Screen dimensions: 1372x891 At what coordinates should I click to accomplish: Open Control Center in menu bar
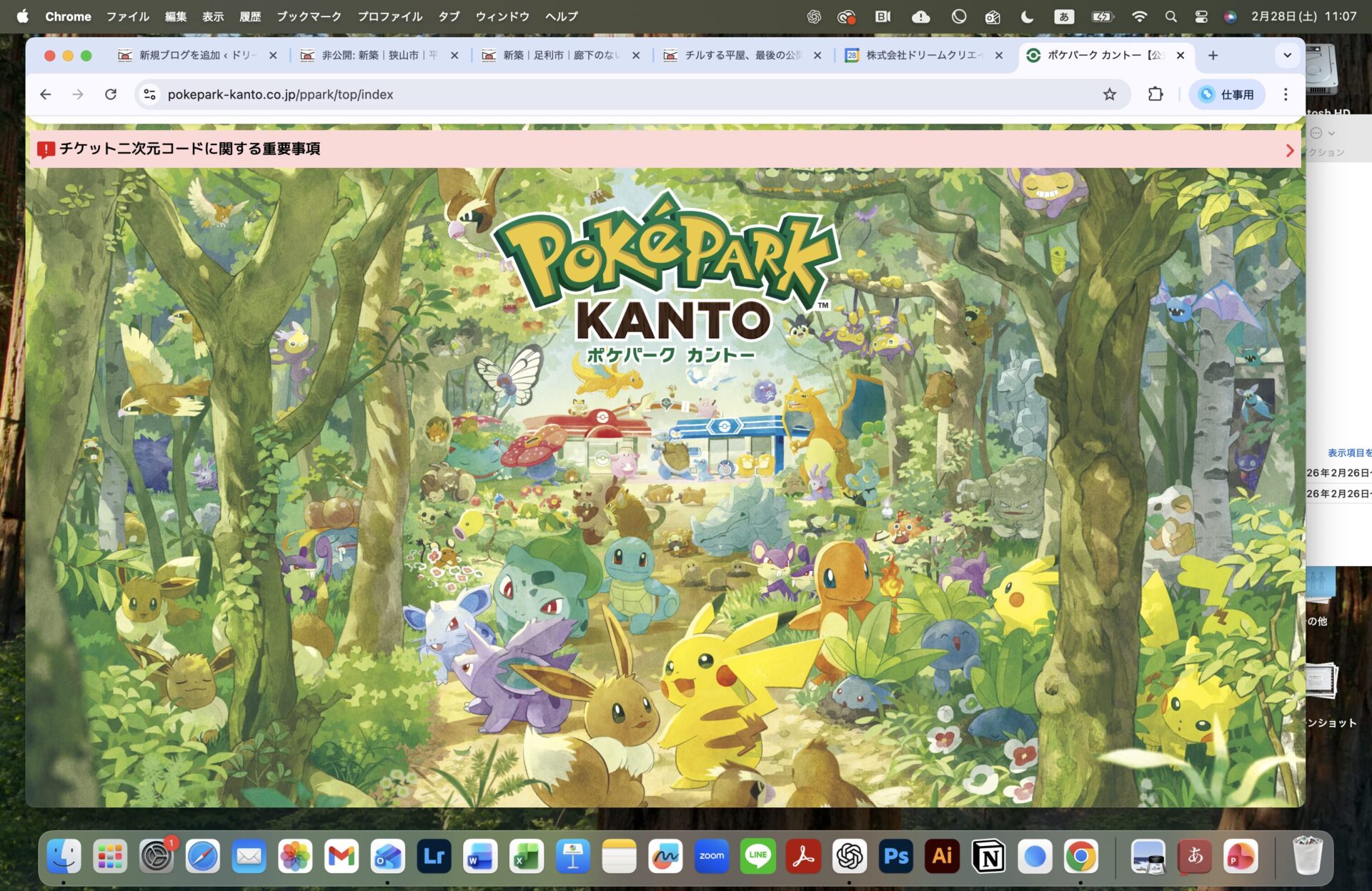point(1201,16)
